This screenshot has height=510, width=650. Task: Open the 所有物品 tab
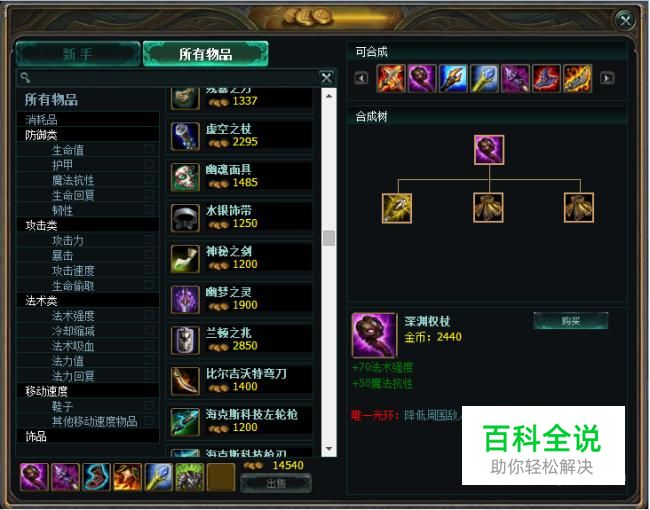[206, 54]
